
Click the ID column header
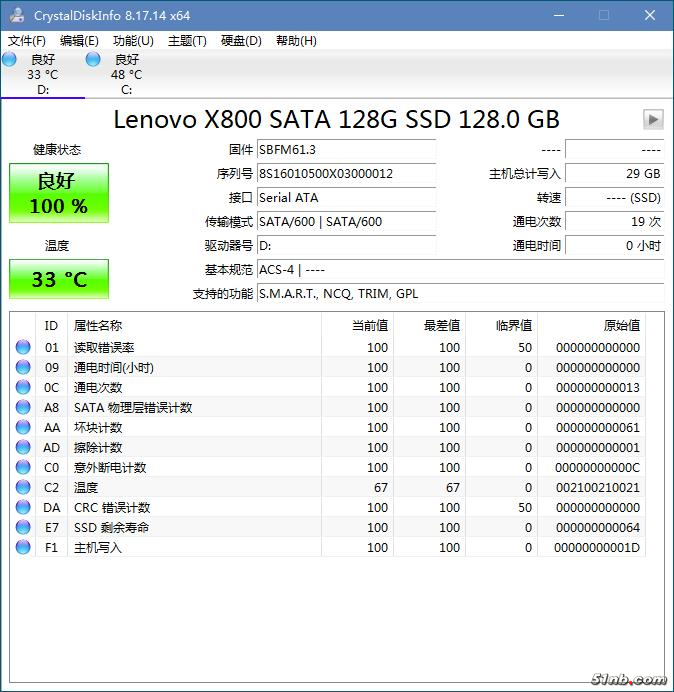(52, 326)
